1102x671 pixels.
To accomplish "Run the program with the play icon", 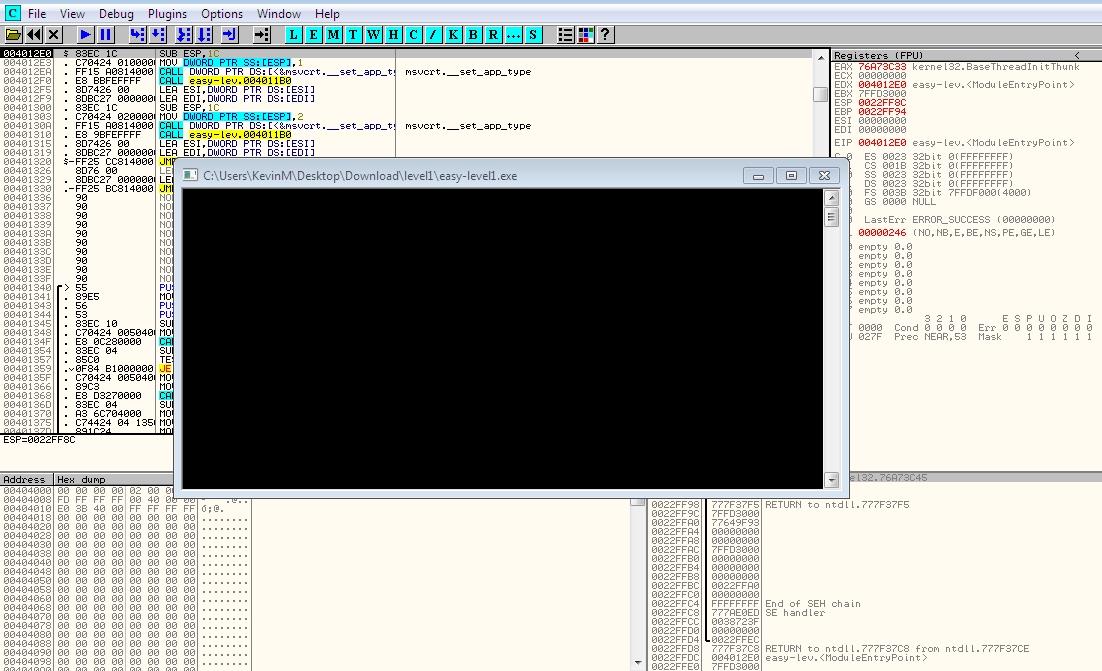I will coord(85,34).
